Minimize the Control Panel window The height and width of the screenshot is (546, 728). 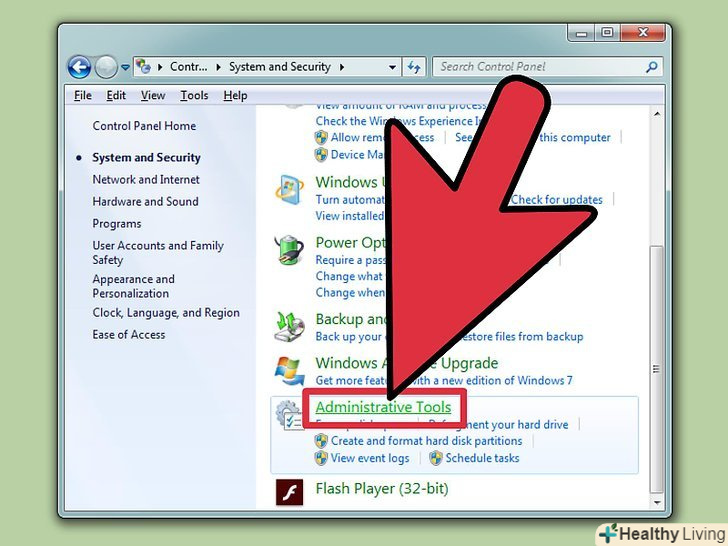[x=581, y=33]
